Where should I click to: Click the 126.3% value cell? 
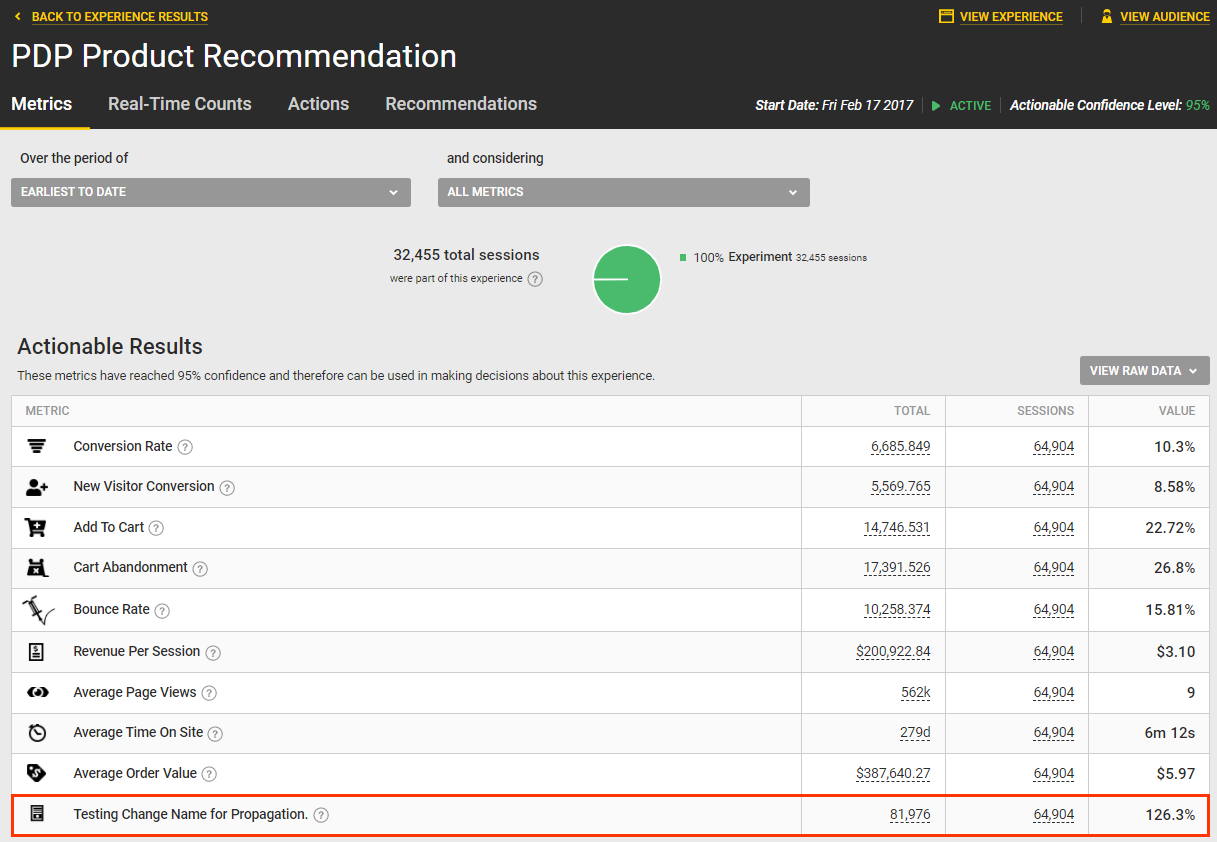[x=1170, y=814]
